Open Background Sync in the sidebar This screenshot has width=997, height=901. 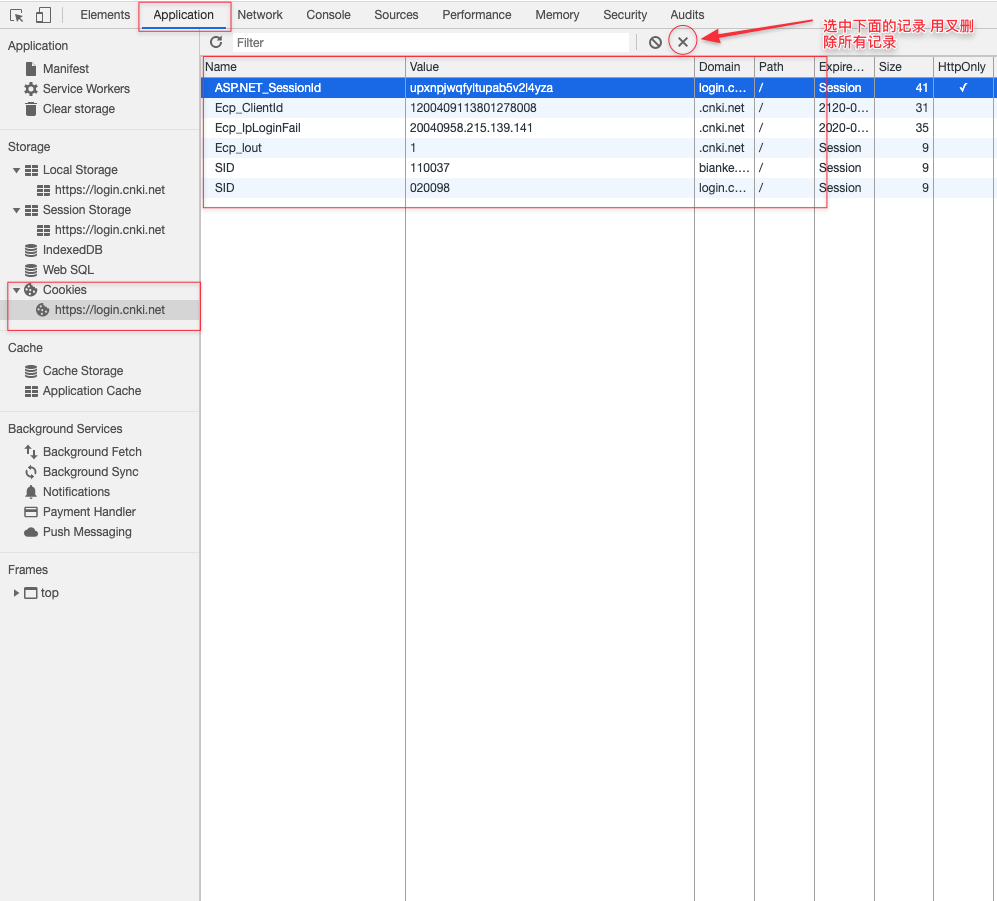point(90,472)
